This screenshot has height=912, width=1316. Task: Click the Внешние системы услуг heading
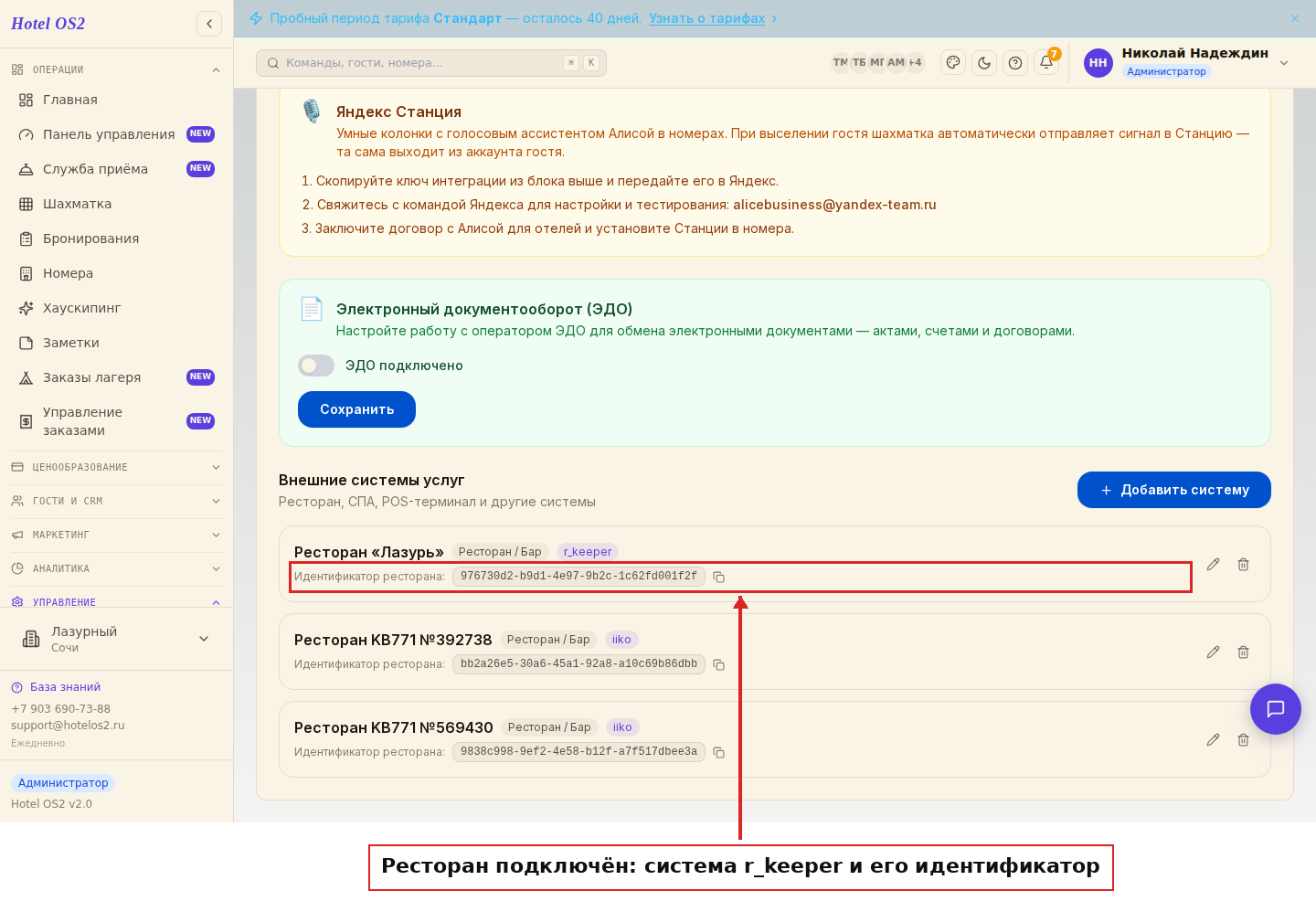(x=372, y=480)
